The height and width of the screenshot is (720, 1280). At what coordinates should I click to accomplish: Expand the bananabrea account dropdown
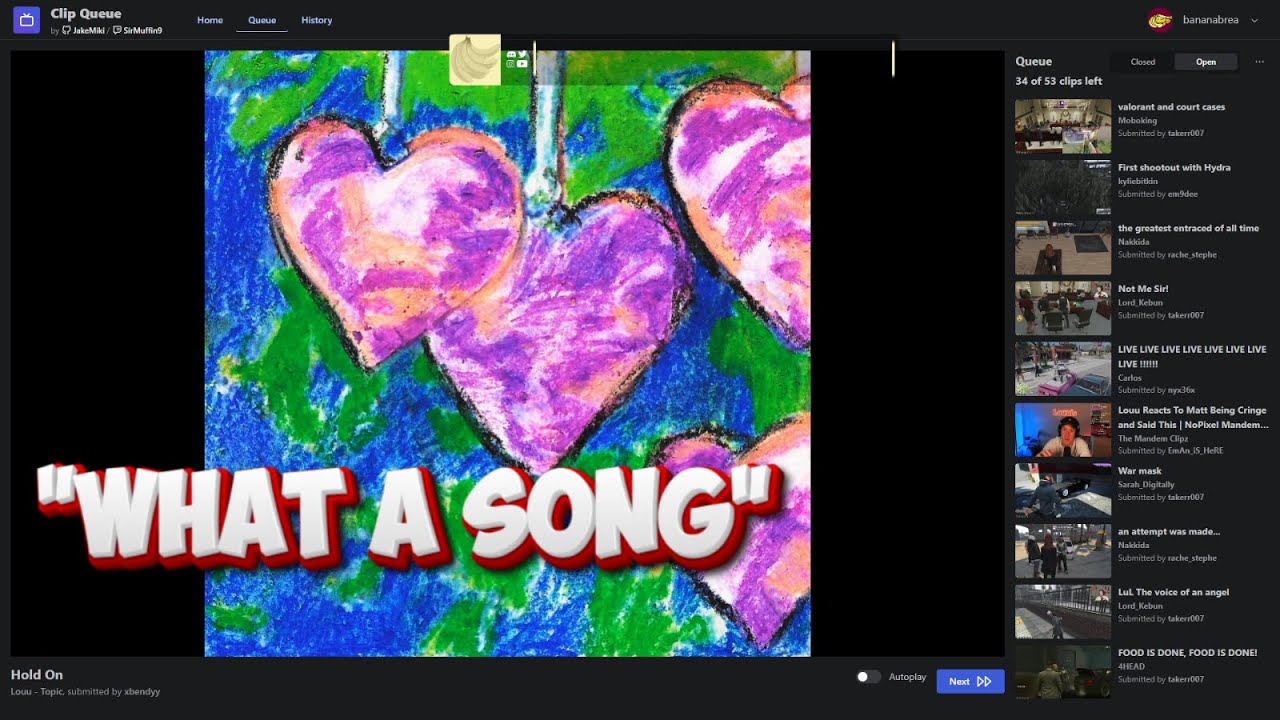coord(1254,20)
